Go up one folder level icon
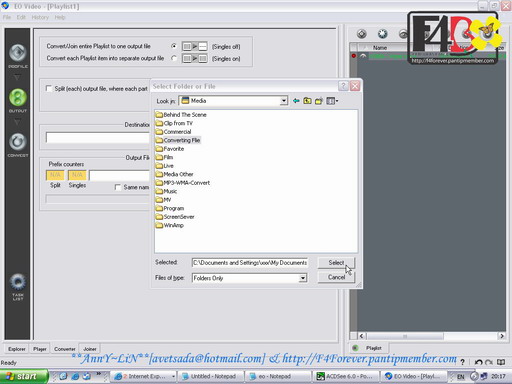This screenshot has height=384, width=512. [x=307, y=101]
